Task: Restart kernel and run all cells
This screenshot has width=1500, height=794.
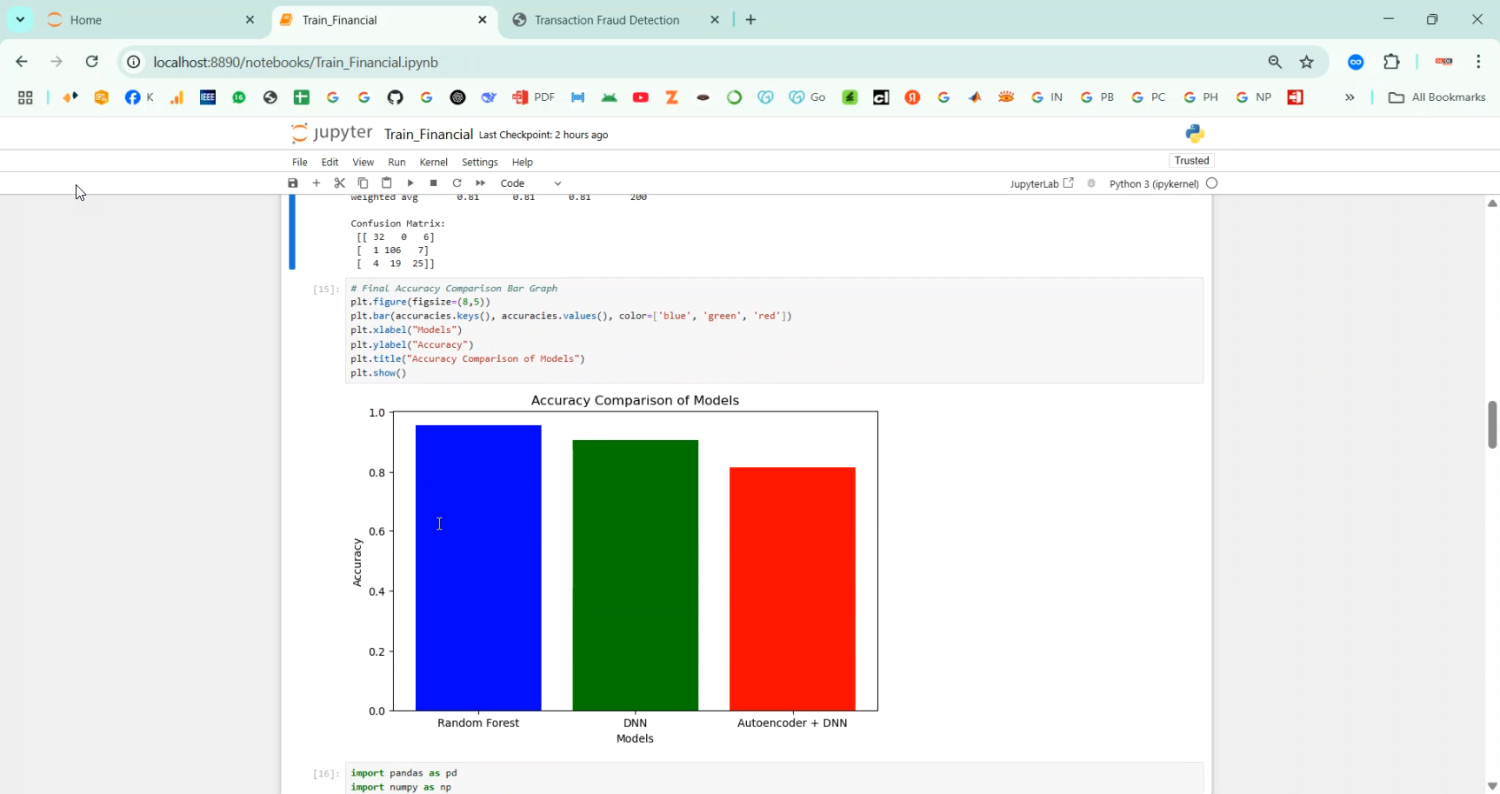Action: pos(480,183)
